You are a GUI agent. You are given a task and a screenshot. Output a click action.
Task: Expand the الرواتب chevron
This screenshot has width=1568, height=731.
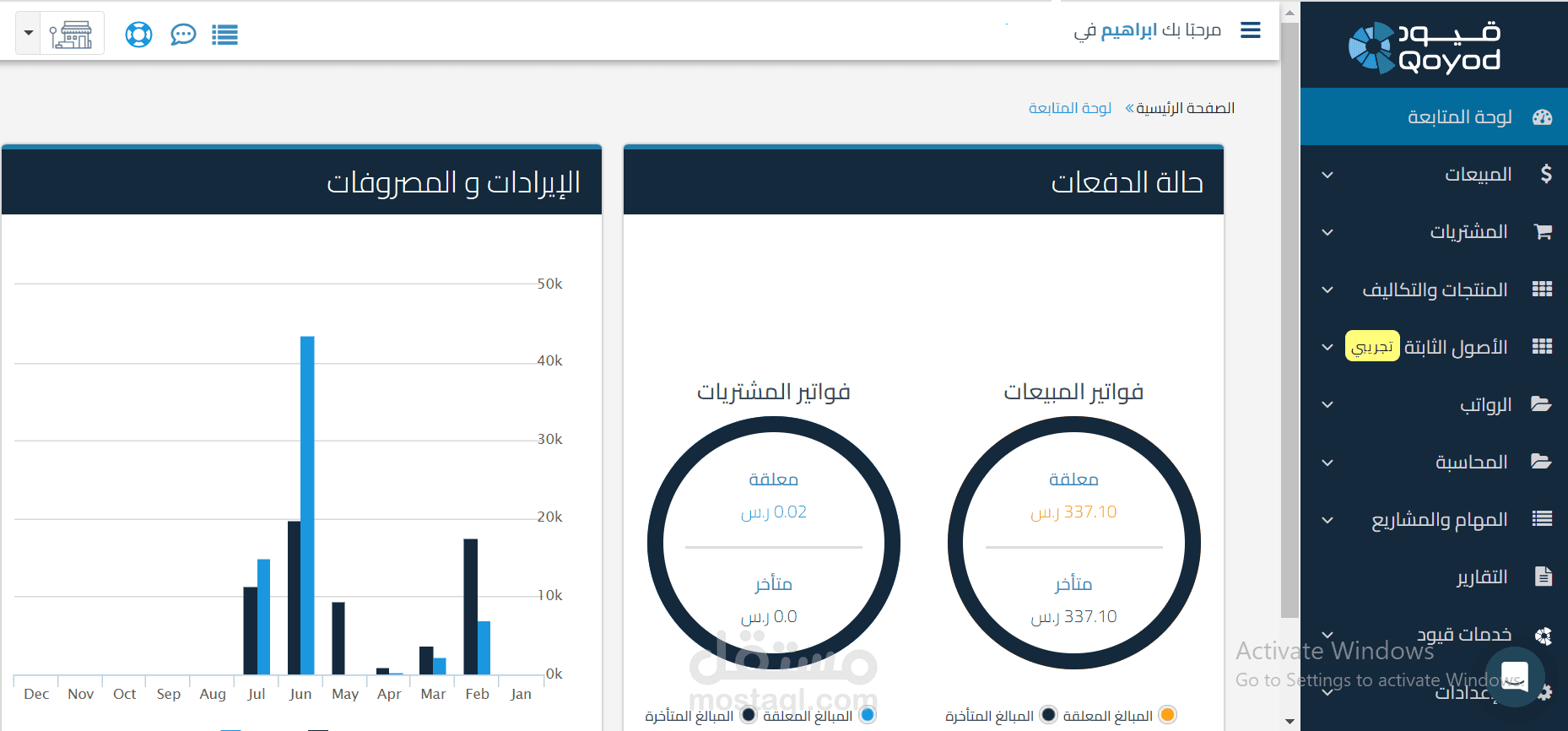pos(1327,404)
